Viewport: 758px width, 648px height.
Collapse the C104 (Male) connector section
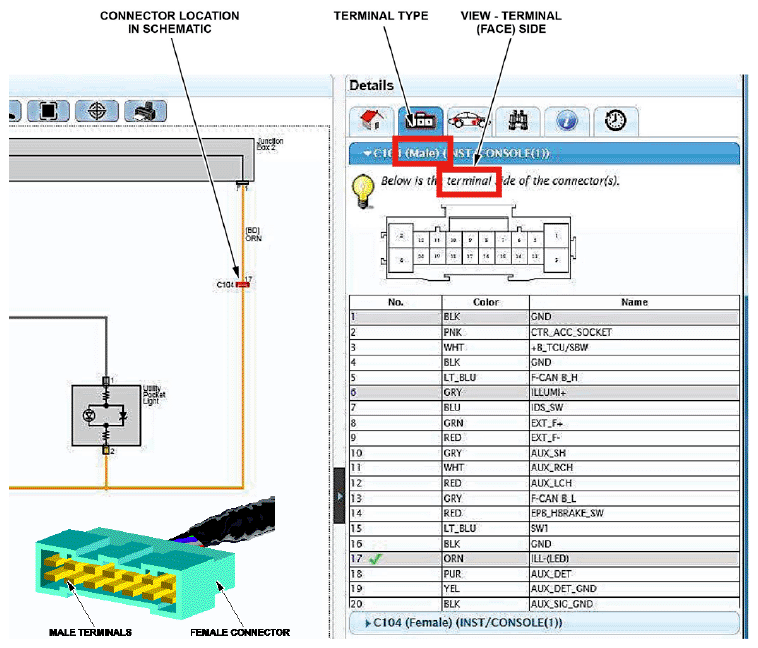(544, 154)
